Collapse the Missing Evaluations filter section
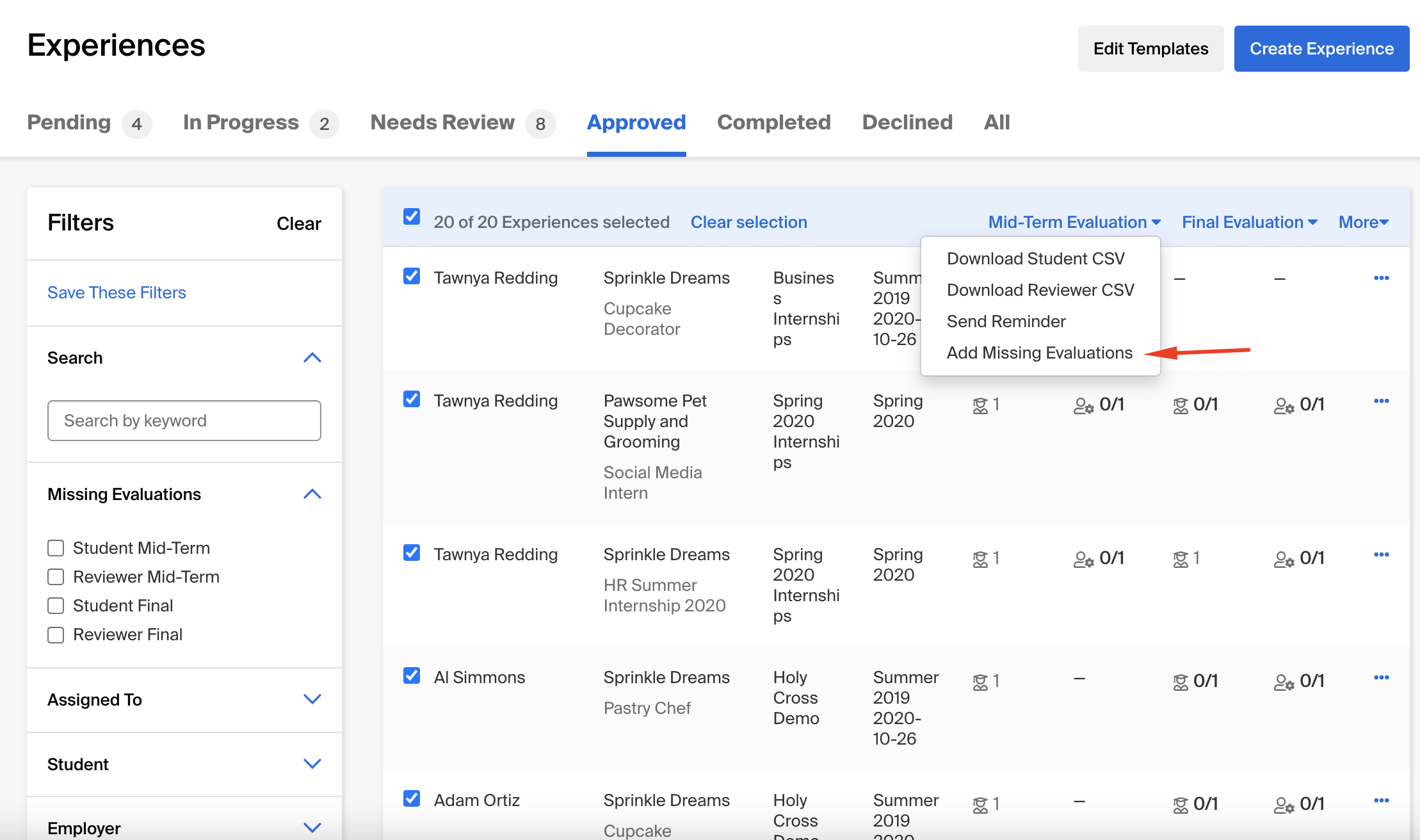This screenshot has height=840, width=1420. click(312, 494)
